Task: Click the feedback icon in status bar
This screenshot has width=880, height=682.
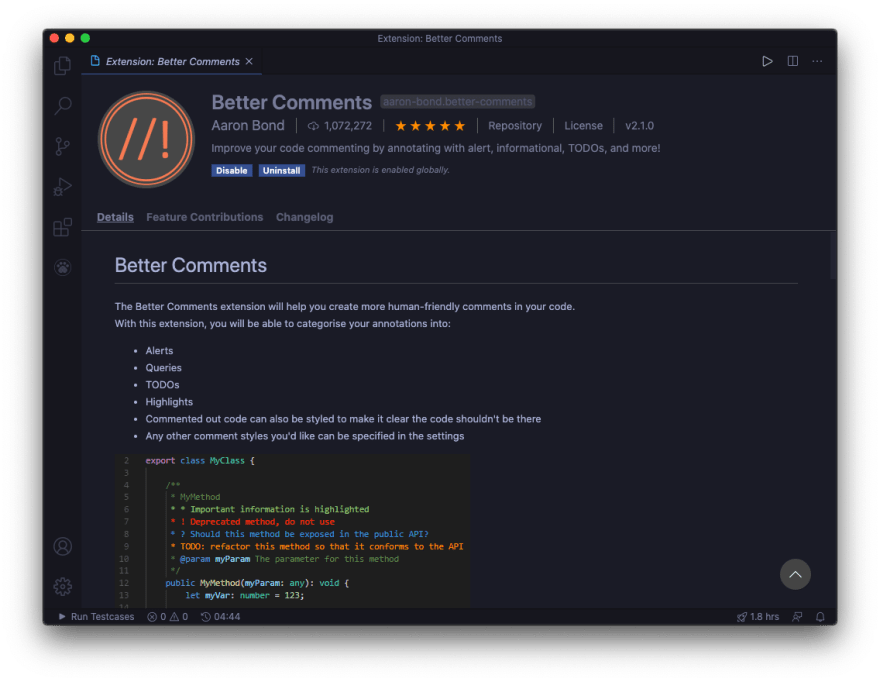Action: pyautogui.click(x=797, y=616)
